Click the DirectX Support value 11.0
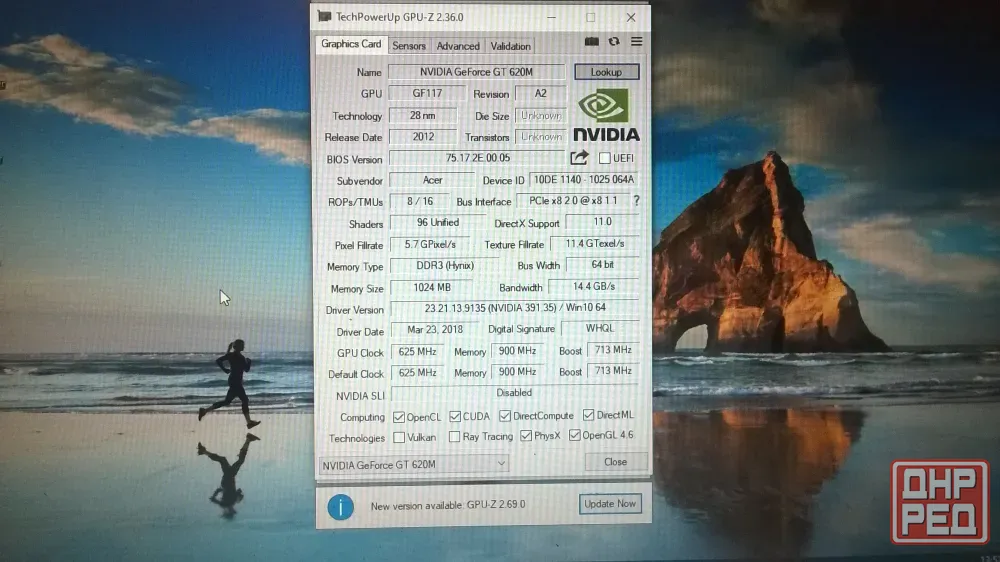The image size is (1000, 562). pyautogui.click(x=602, y=221)
